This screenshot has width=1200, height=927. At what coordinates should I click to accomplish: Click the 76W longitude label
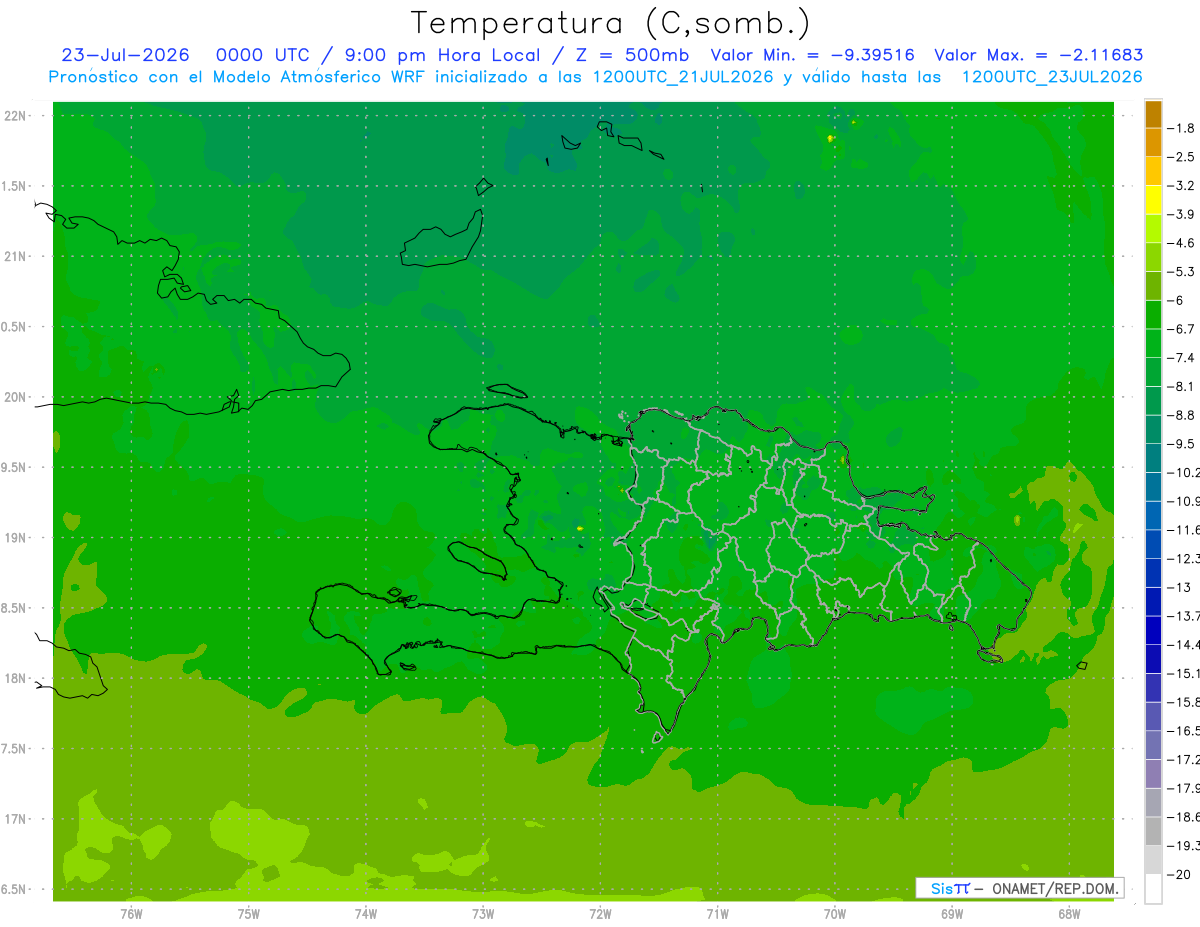point(131,914)
